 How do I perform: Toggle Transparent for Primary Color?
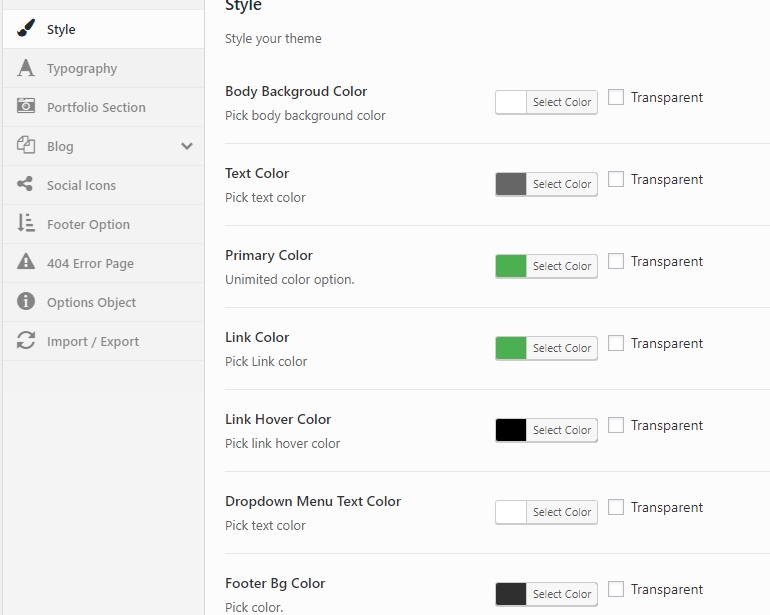[616, 261]
